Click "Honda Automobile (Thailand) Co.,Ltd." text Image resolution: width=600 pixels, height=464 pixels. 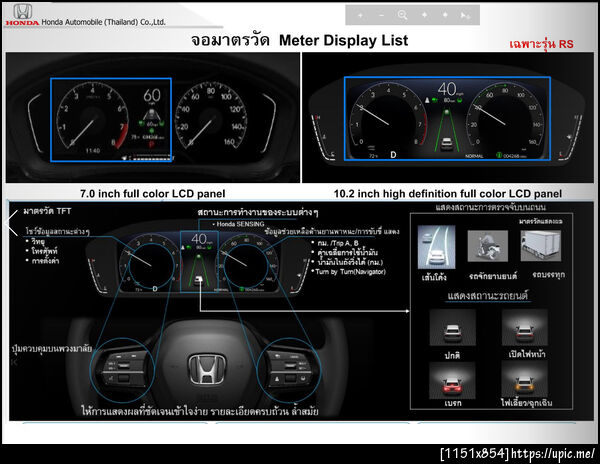pos(103,22)
